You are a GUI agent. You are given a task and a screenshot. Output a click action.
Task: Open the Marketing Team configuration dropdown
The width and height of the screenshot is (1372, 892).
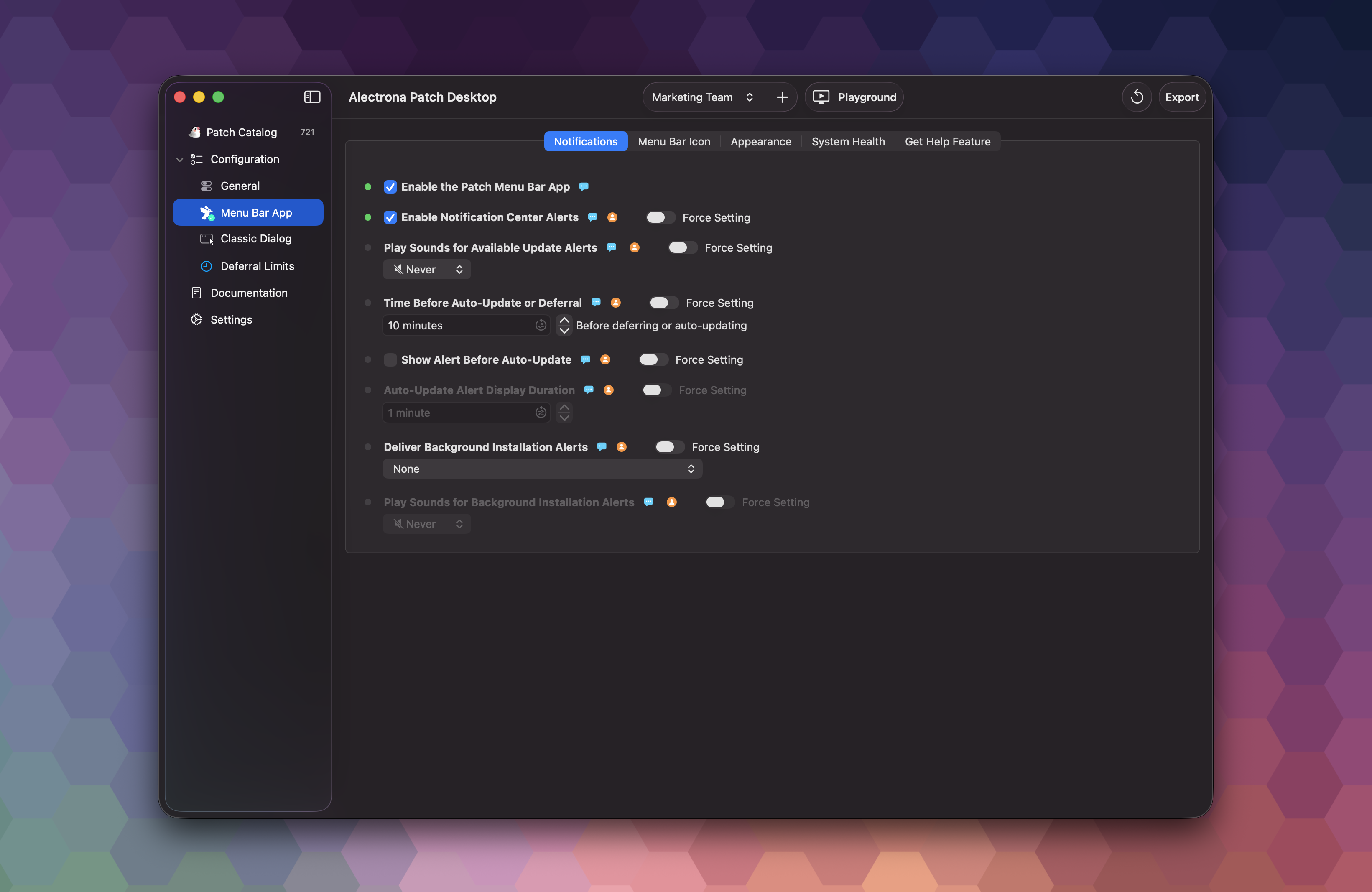703,97
